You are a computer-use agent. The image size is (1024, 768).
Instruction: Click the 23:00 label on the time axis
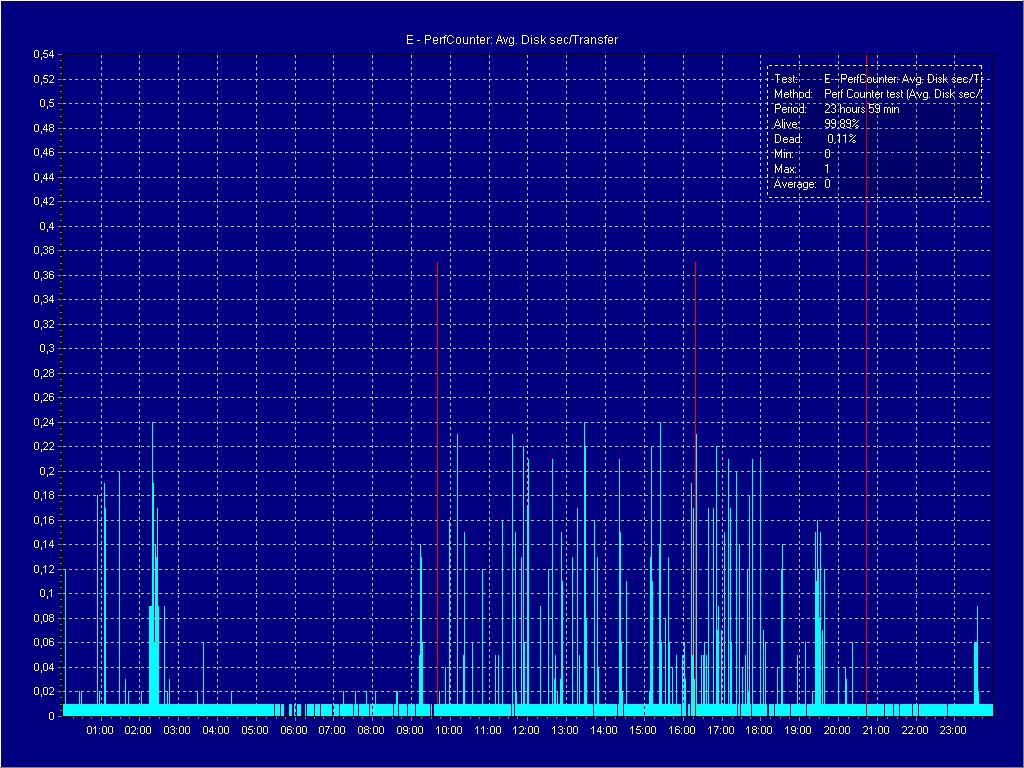[952, 731]
